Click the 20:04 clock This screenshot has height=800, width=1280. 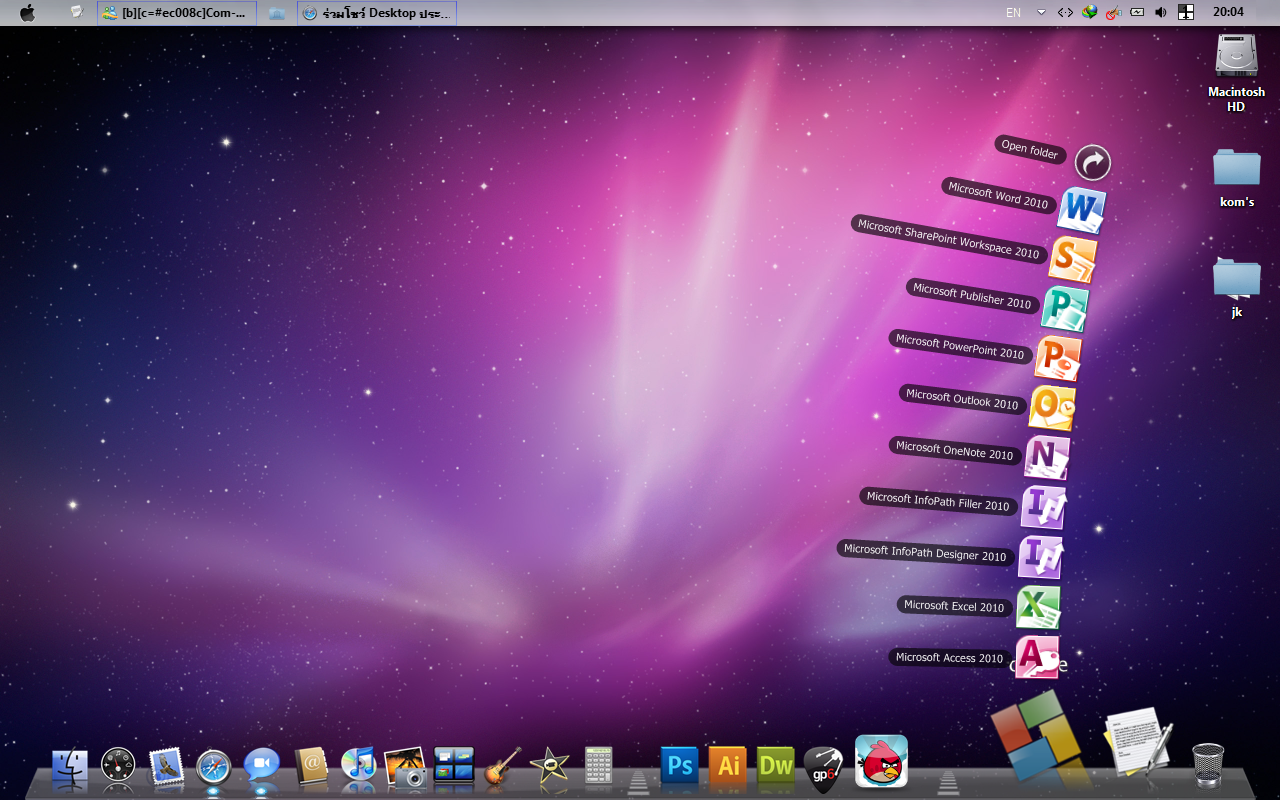tap(1228, 12)
